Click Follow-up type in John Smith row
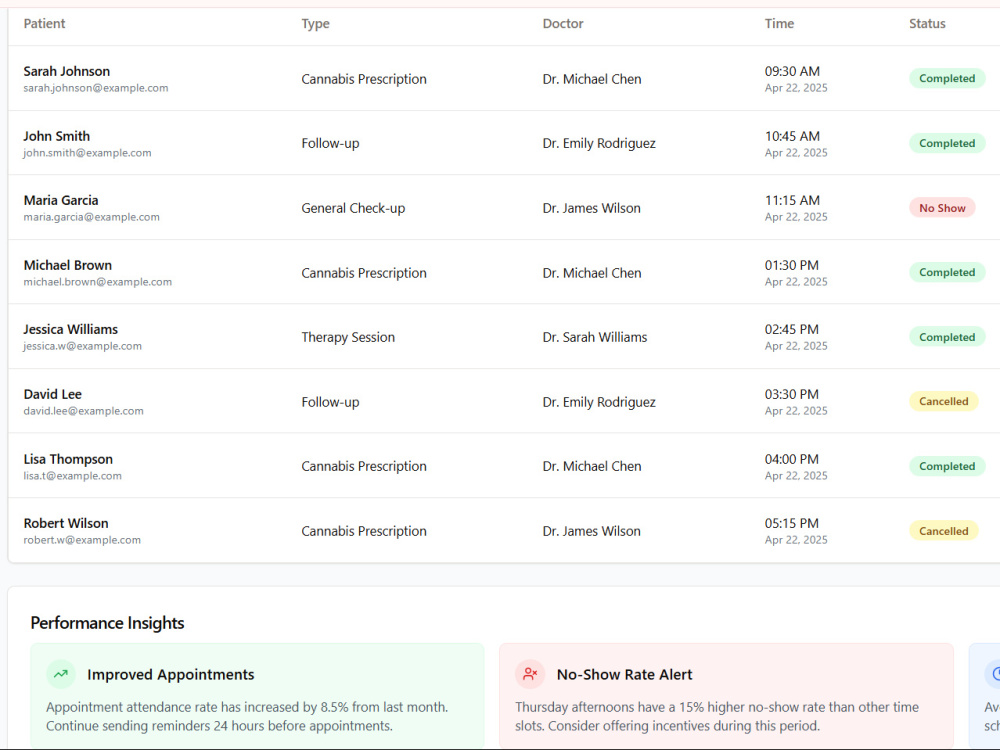Screen dimensions: 1000x750 pyautogui.click(x=330, y=143)
